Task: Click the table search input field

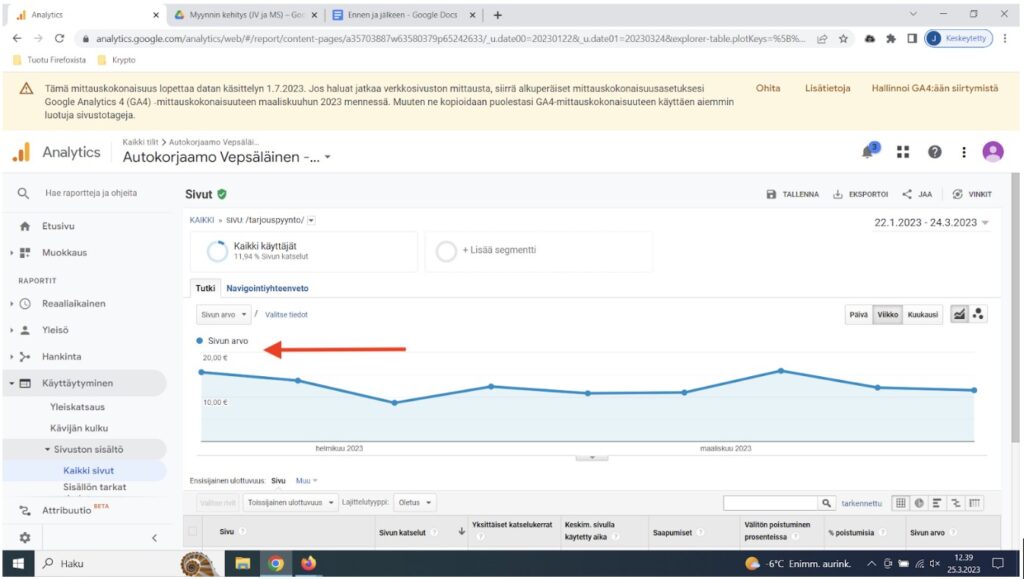Action: [771, 503]
